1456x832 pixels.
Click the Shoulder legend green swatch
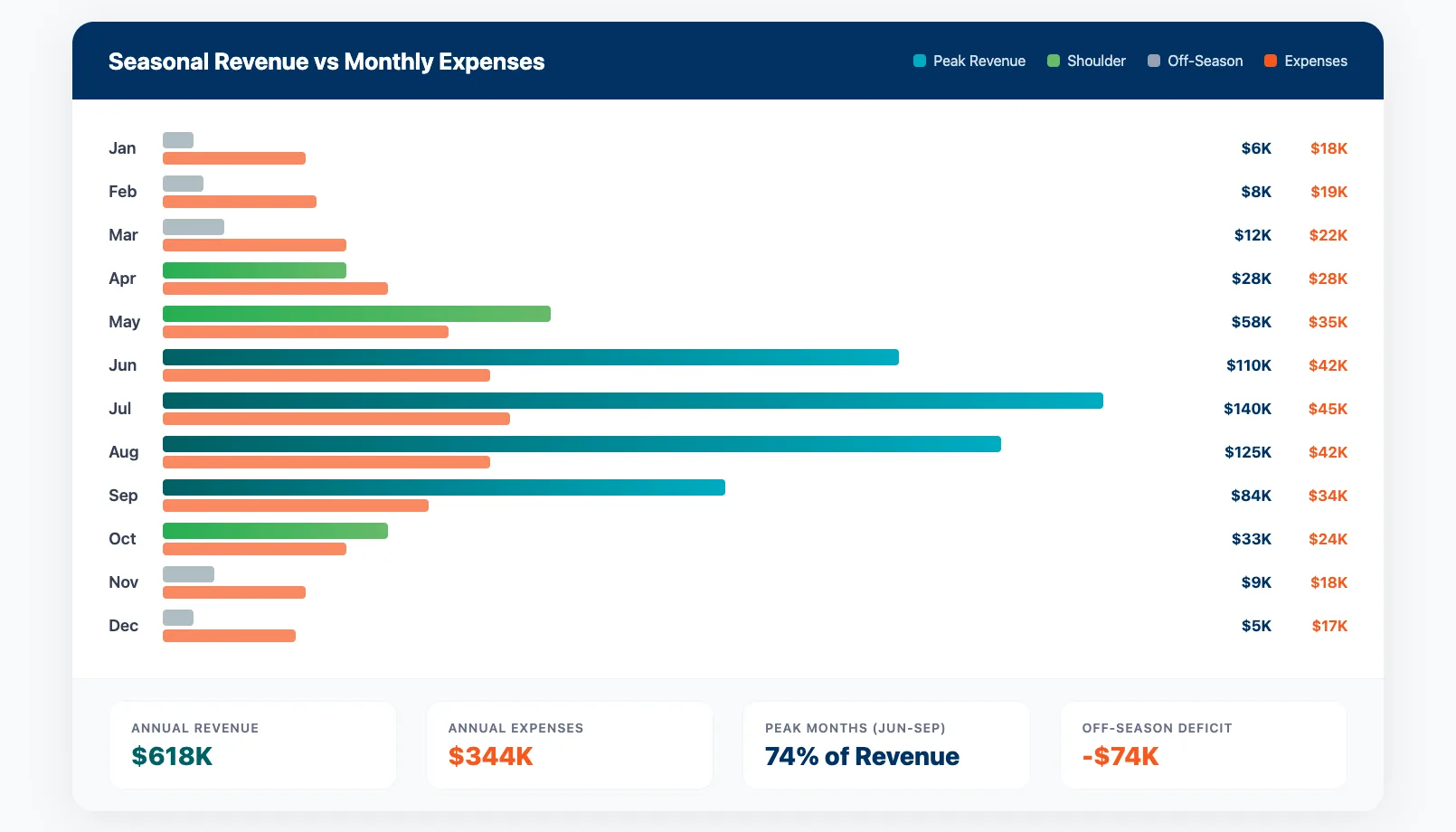click(1054, 61)
